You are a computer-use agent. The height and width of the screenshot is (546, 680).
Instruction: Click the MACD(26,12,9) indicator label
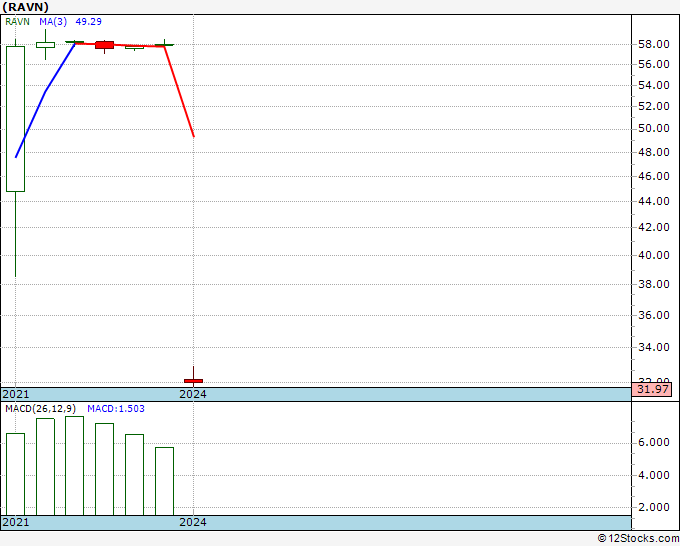pos(40,409)
